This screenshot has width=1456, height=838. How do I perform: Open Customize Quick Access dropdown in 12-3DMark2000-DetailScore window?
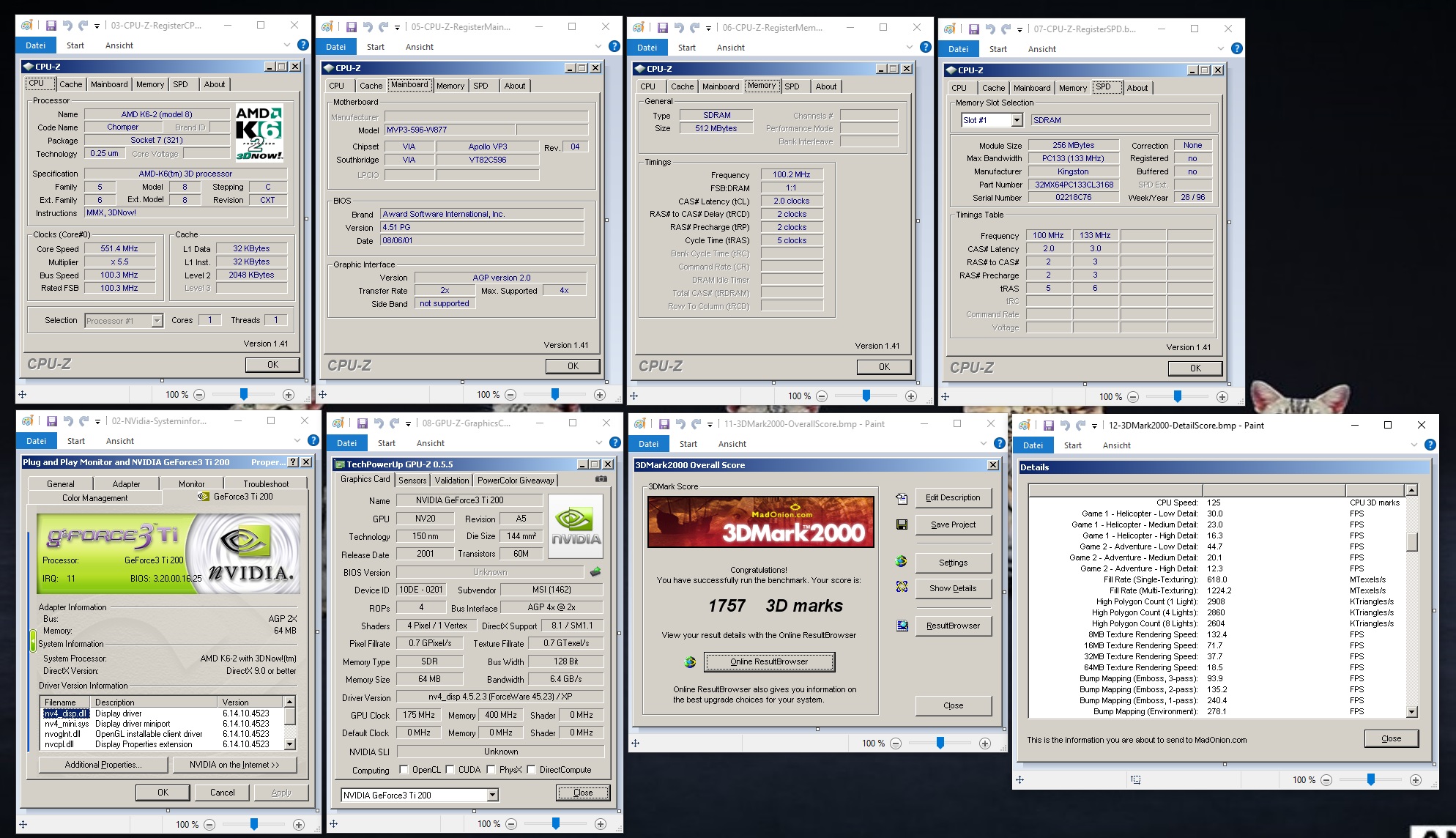1094,426
